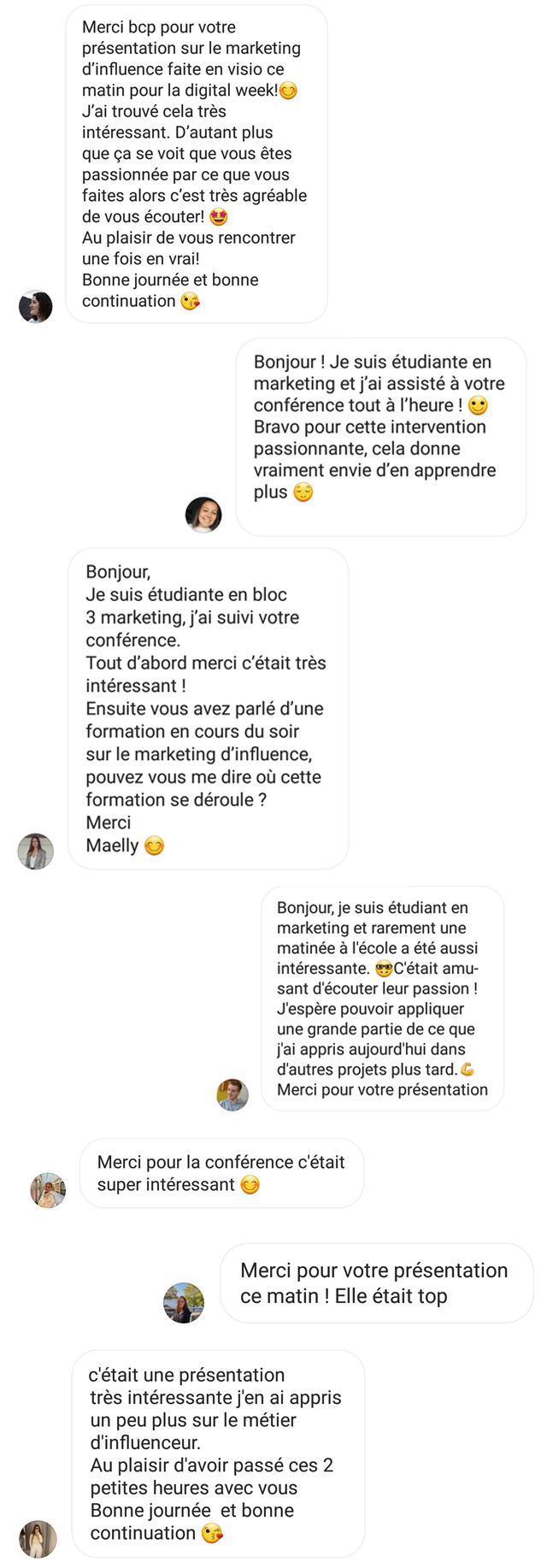Click the emoji after "envie d'en apprendre plus"
This screenshot has width=547, height=1568.
click(x=303, y=492)
